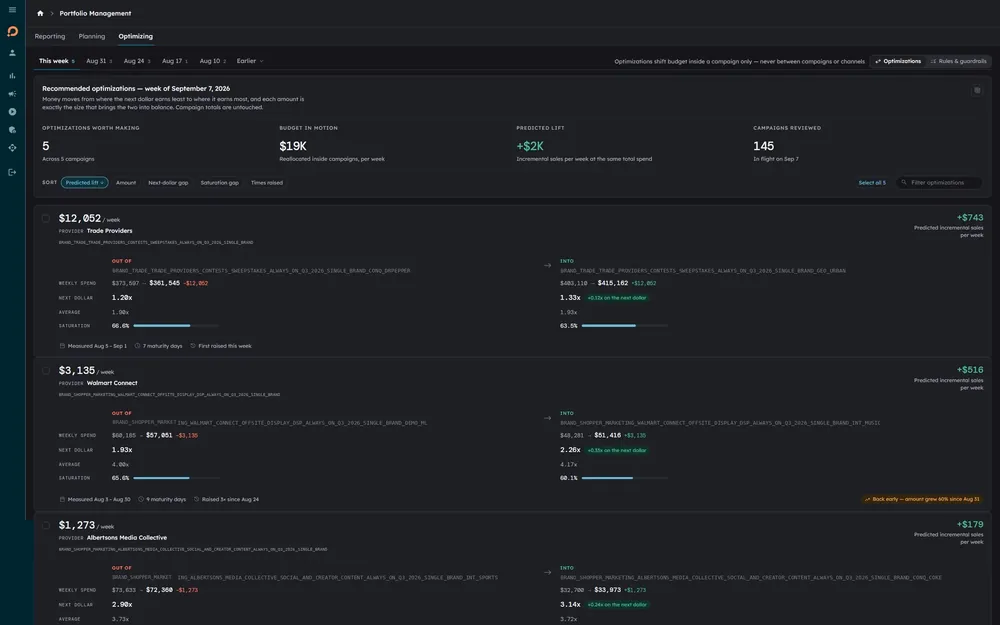Click the +$179 predicted incremental sales value
The width and height of the screenshot is (1000, 625).
click(969, 524)
